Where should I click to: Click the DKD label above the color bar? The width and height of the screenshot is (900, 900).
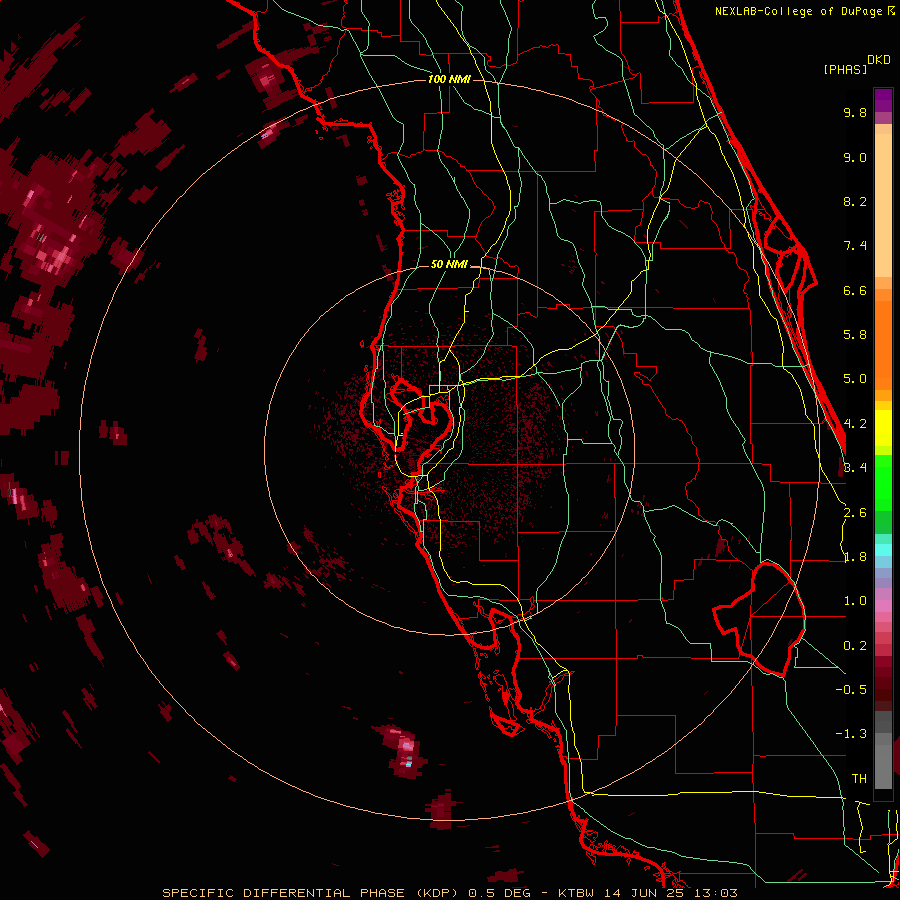pyautogui.click(x=879, y=60)
